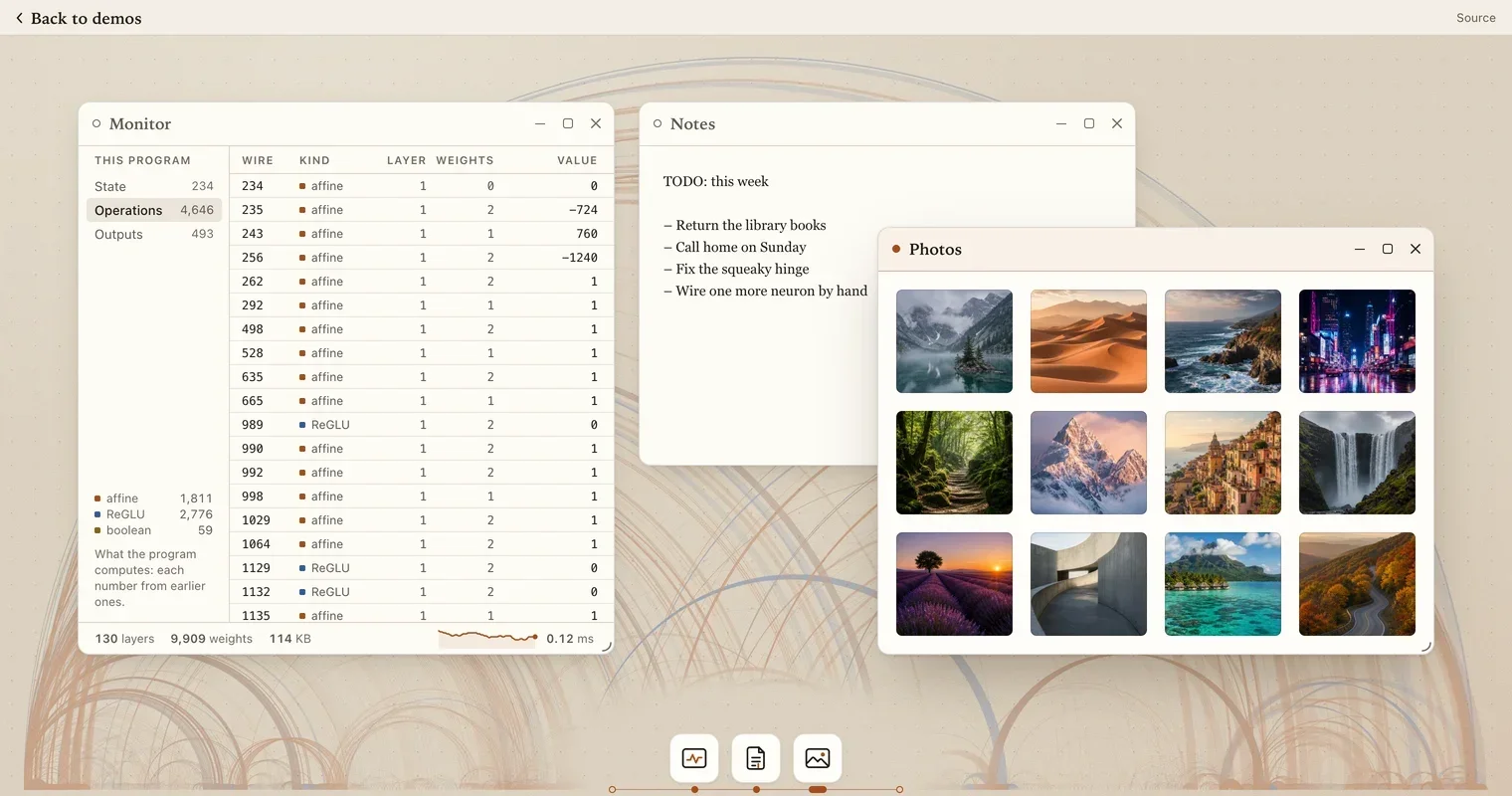Screen dimensions: 1512x796
Task: Open the rocky ocean coastline photo
Action: tap(1223, 341)
